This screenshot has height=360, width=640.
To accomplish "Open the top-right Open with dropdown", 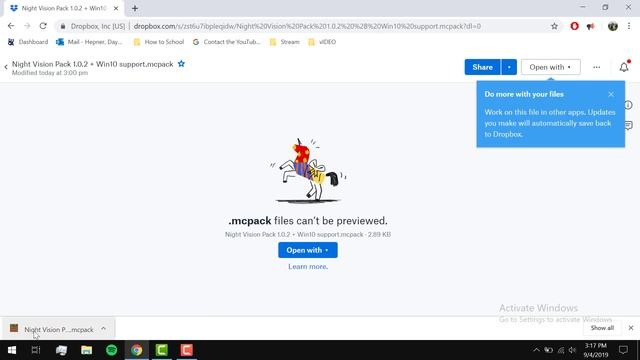I will click(550, 67).
